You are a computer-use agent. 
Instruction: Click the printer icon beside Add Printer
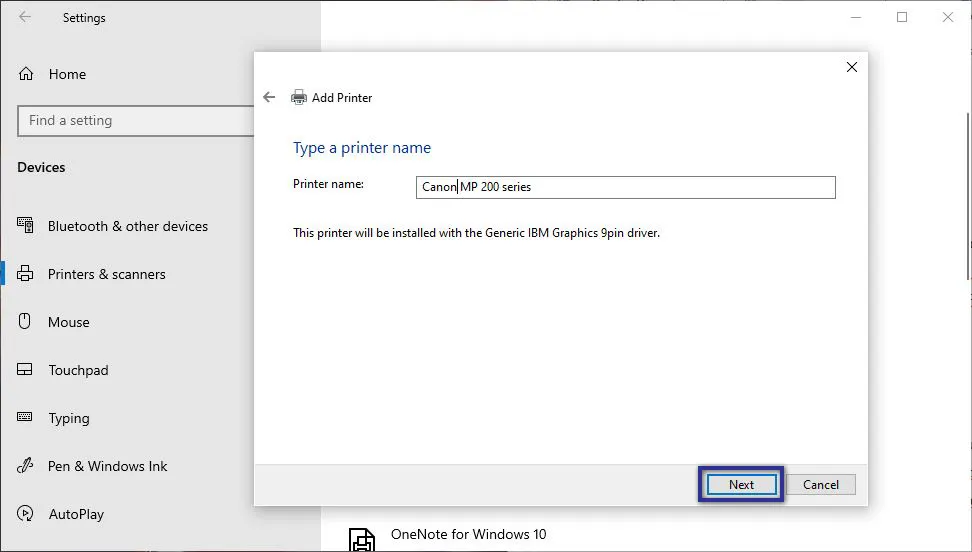tap(298, 97)
